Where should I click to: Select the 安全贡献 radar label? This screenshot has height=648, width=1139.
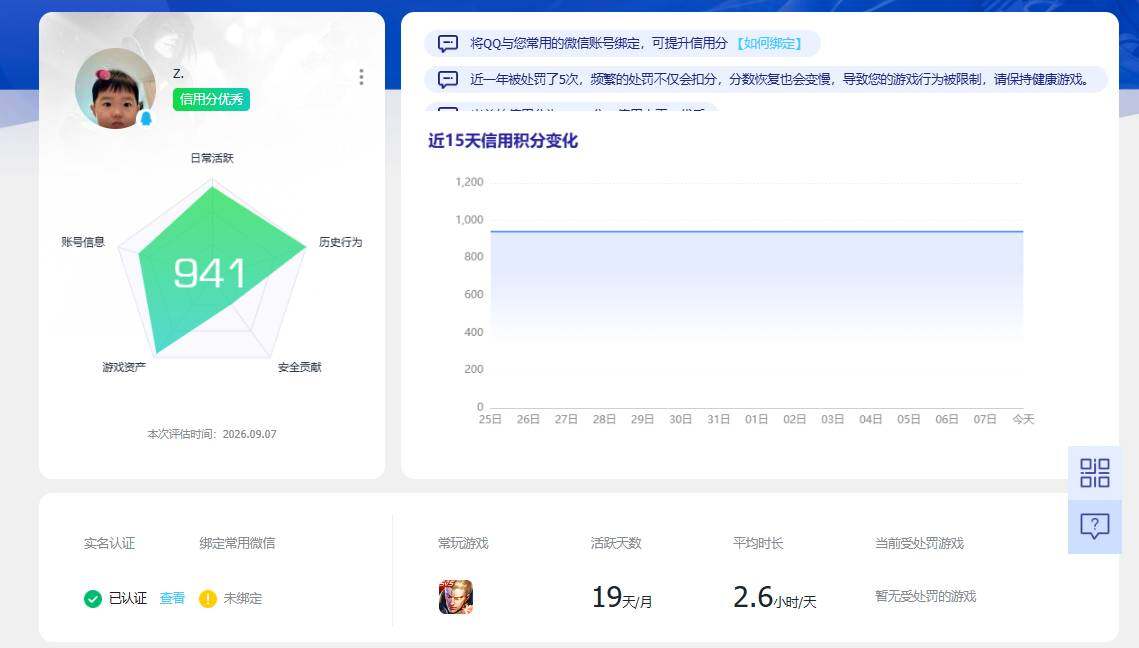pos(299,367)
